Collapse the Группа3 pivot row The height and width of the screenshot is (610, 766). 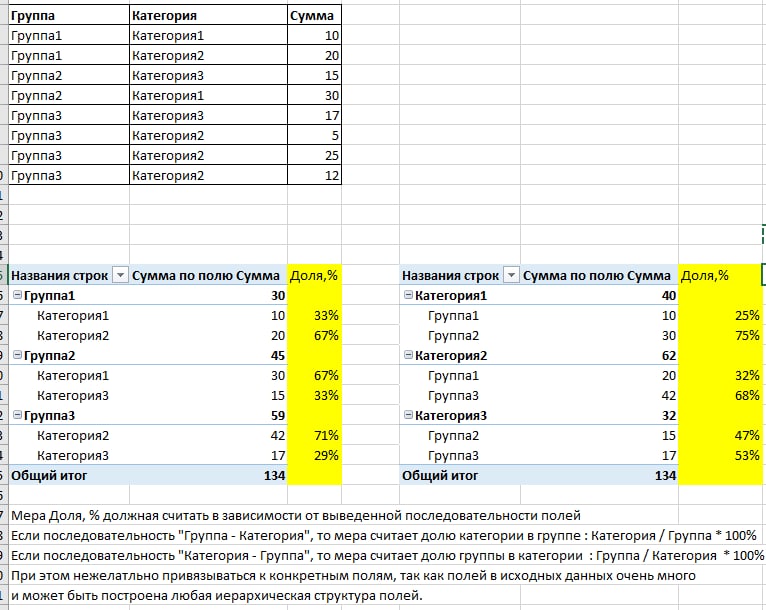coord(17,415)
